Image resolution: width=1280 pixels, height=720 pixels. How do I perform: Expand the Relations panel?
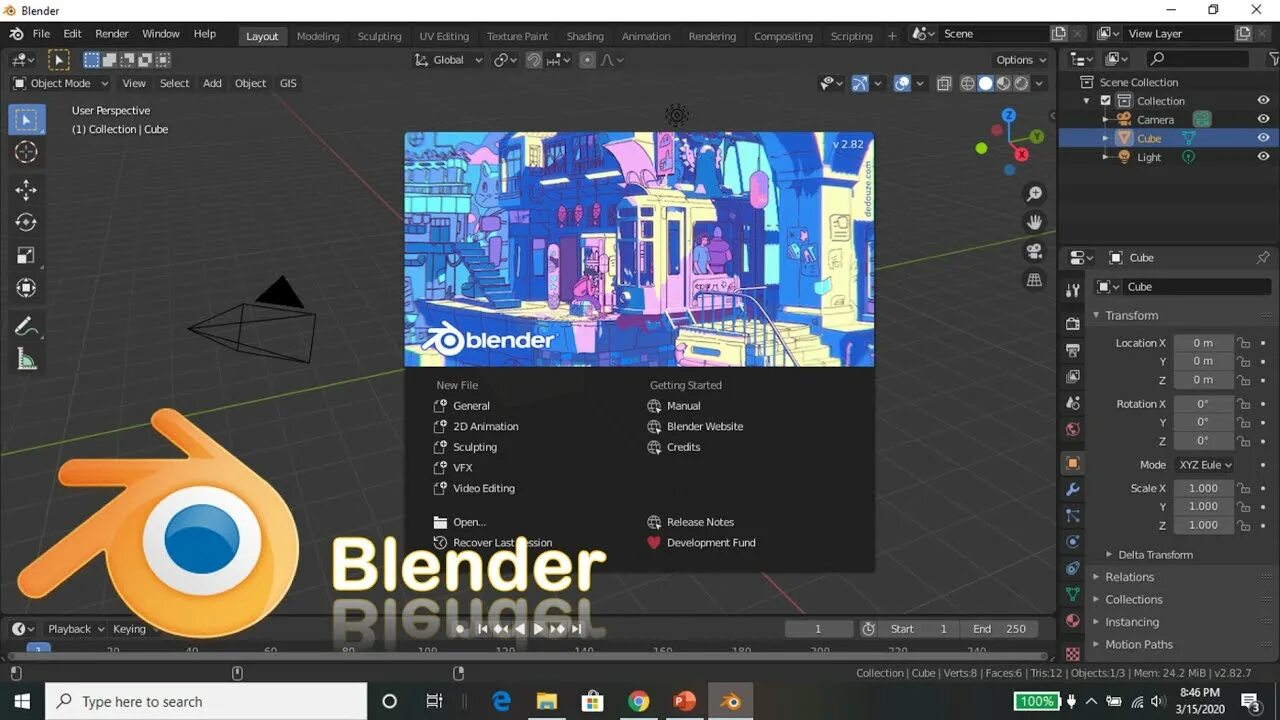pyautogui.click(x=1129, y=577)
